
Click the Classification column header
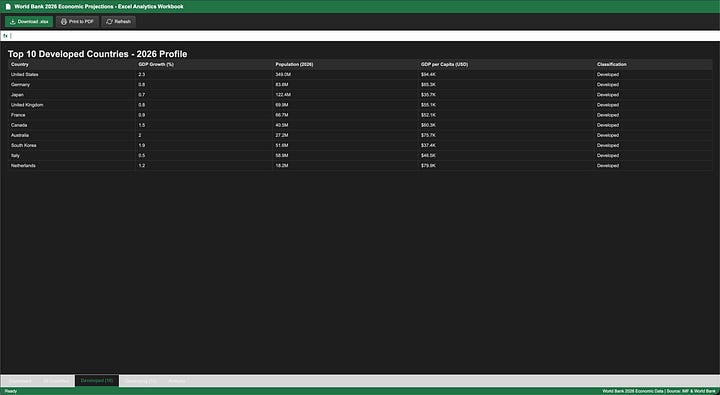coord(653,64)
